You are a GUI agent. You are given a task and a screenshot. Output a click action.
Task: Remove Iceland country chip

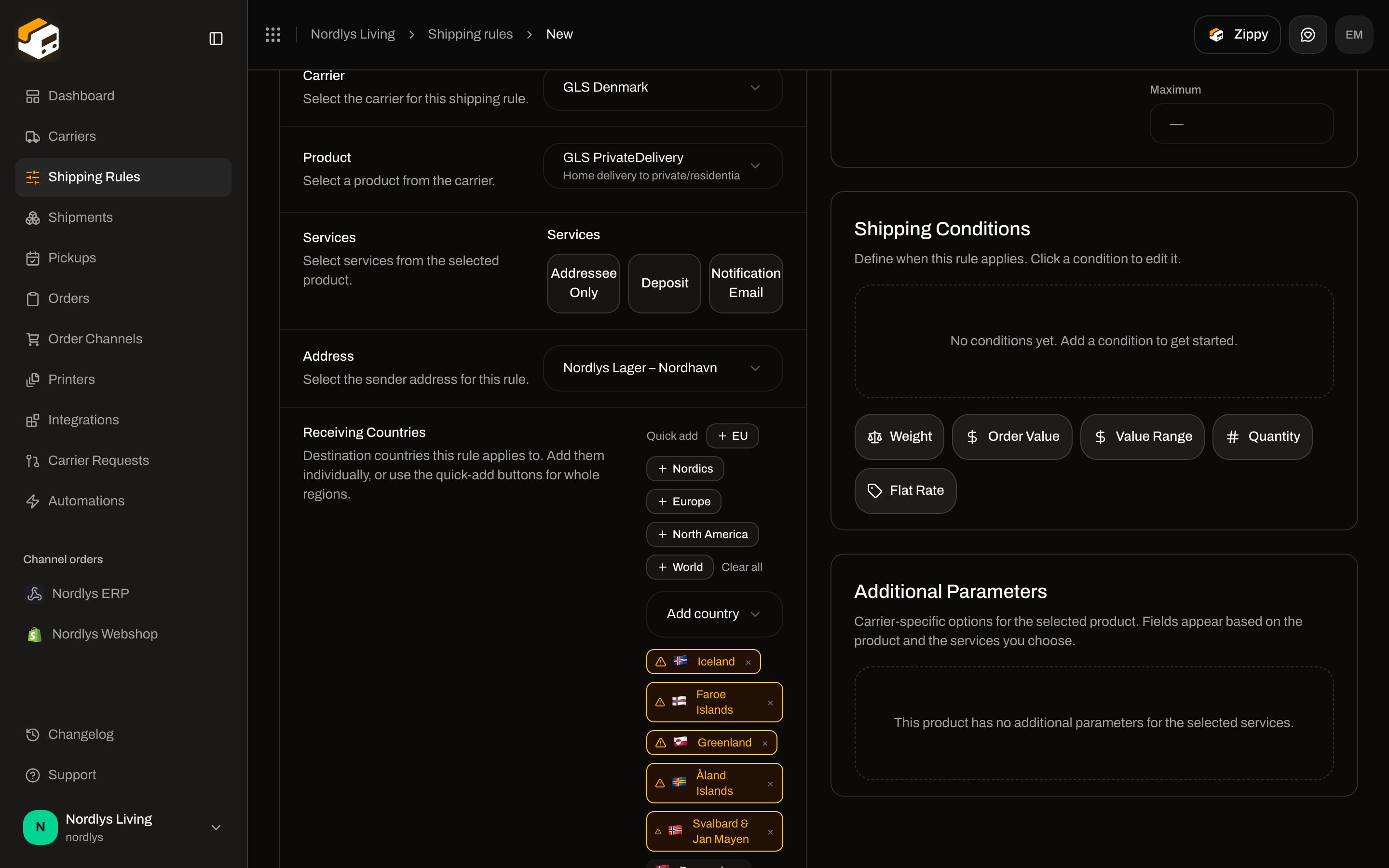click(749, 663)
